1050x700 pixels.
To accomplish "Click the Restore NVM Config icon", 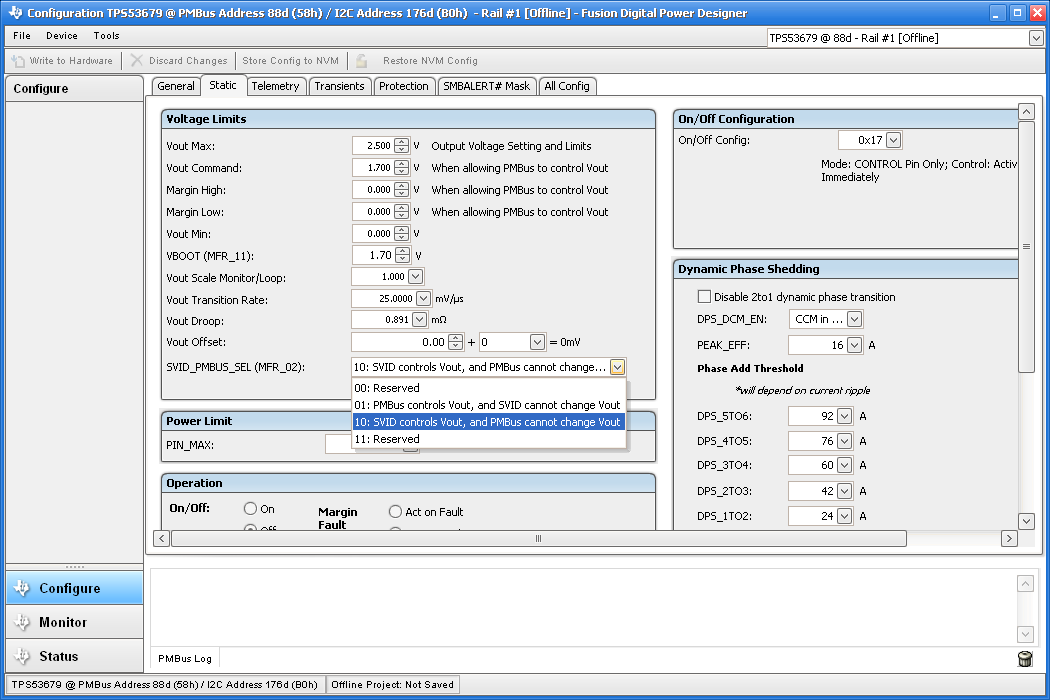I will 362,61.
